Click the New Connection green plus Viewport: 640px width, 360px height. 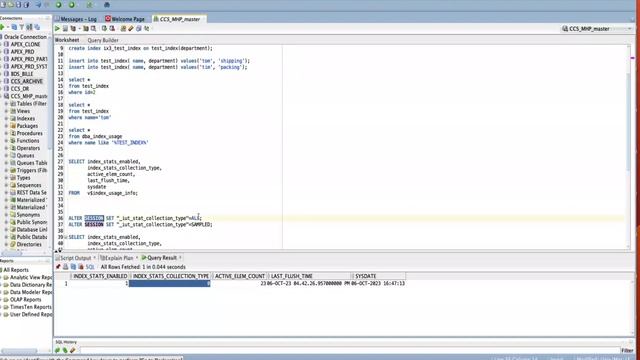tap(2, 27)
